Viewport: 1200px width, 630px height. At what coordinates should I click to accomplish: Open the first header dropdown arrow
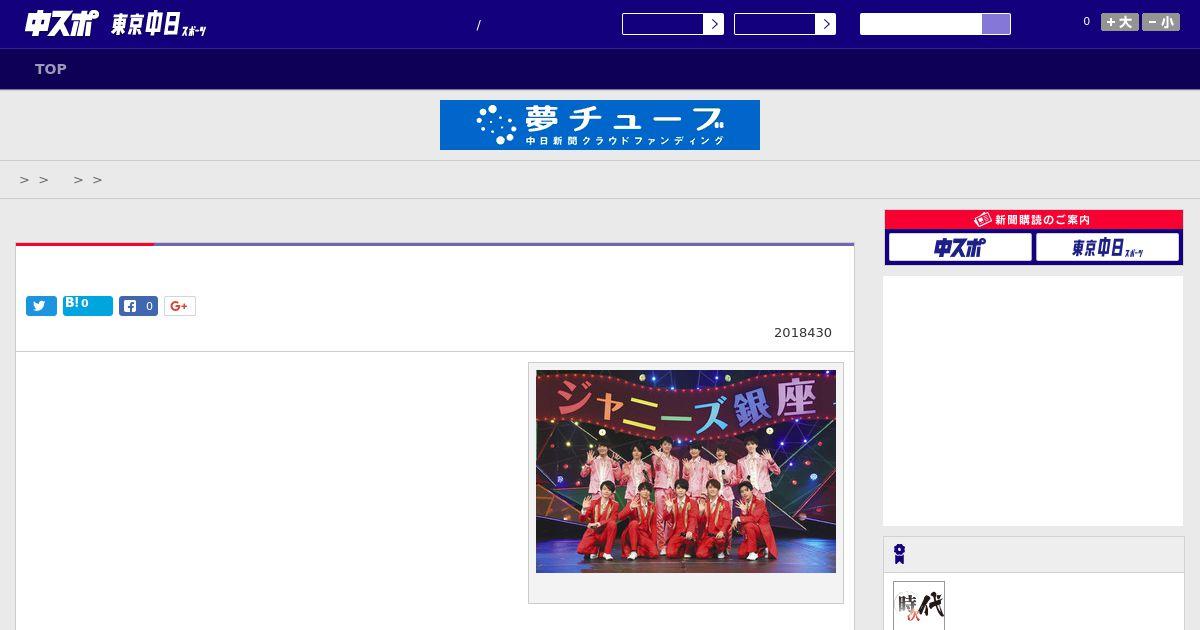(713, 24)
